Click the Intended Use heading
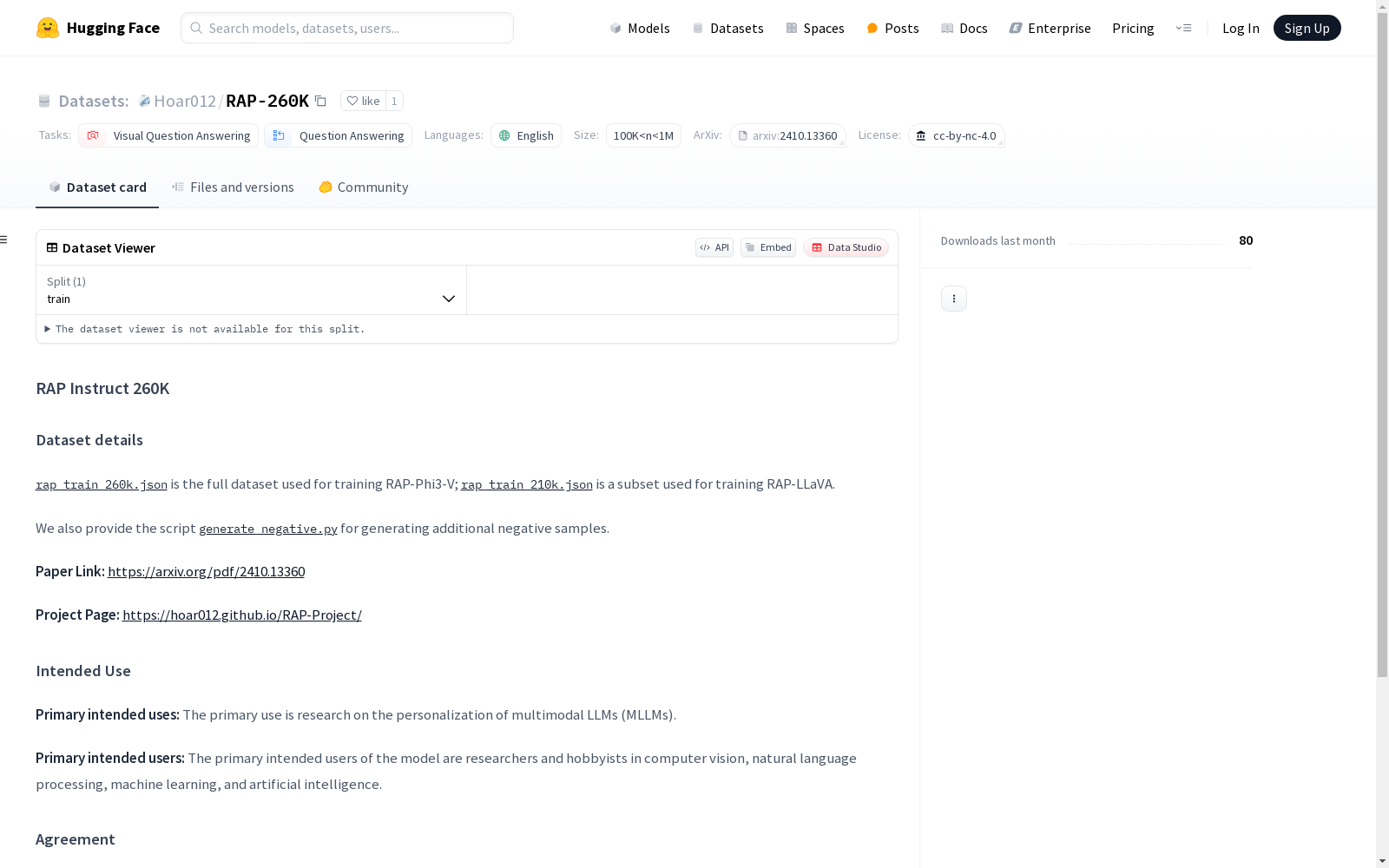1389x868 pixels. tap(83, 671)
